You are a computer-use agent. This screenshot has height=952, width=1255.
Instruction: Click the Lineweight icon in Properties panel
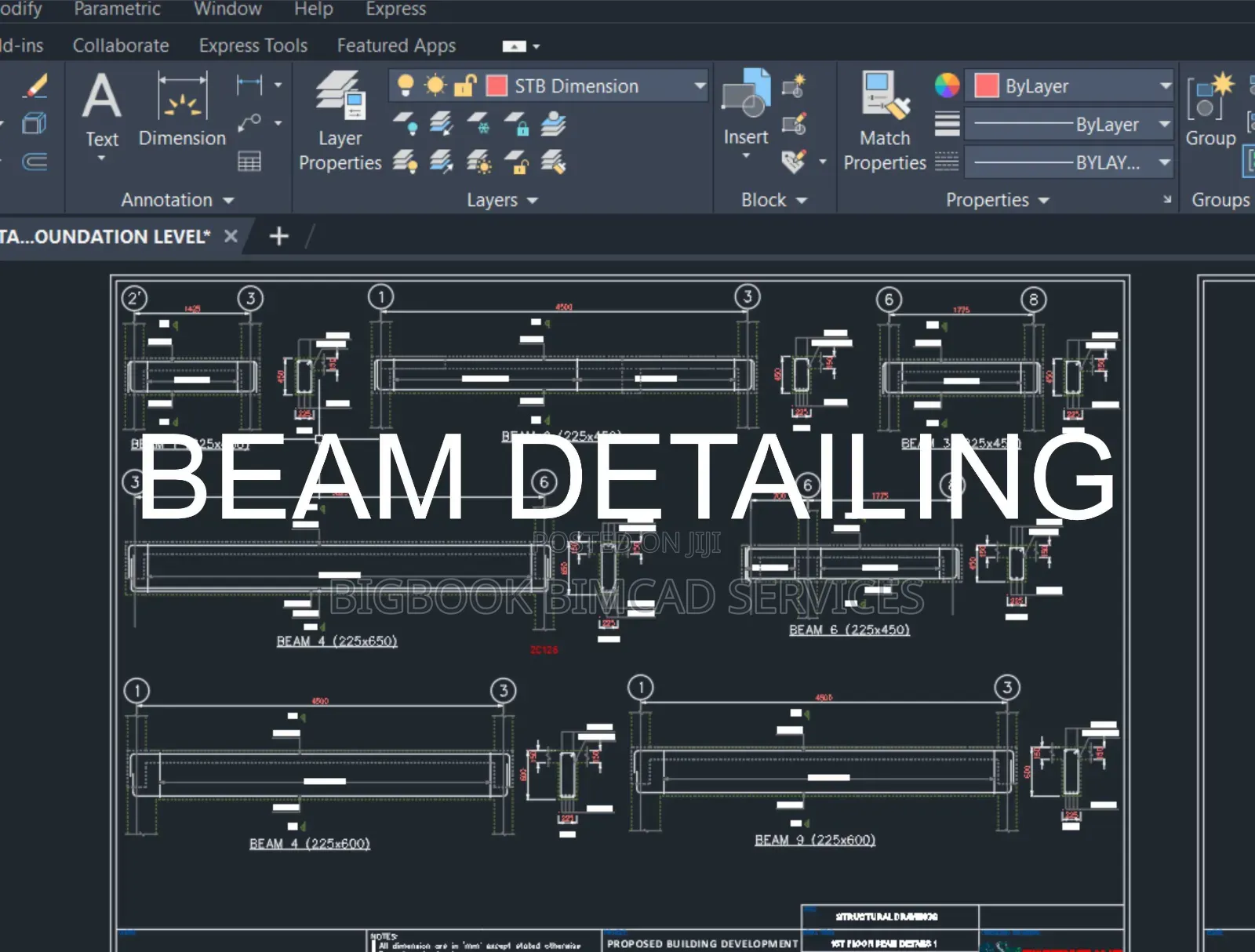pyautogui.click(x=947, y=124)
